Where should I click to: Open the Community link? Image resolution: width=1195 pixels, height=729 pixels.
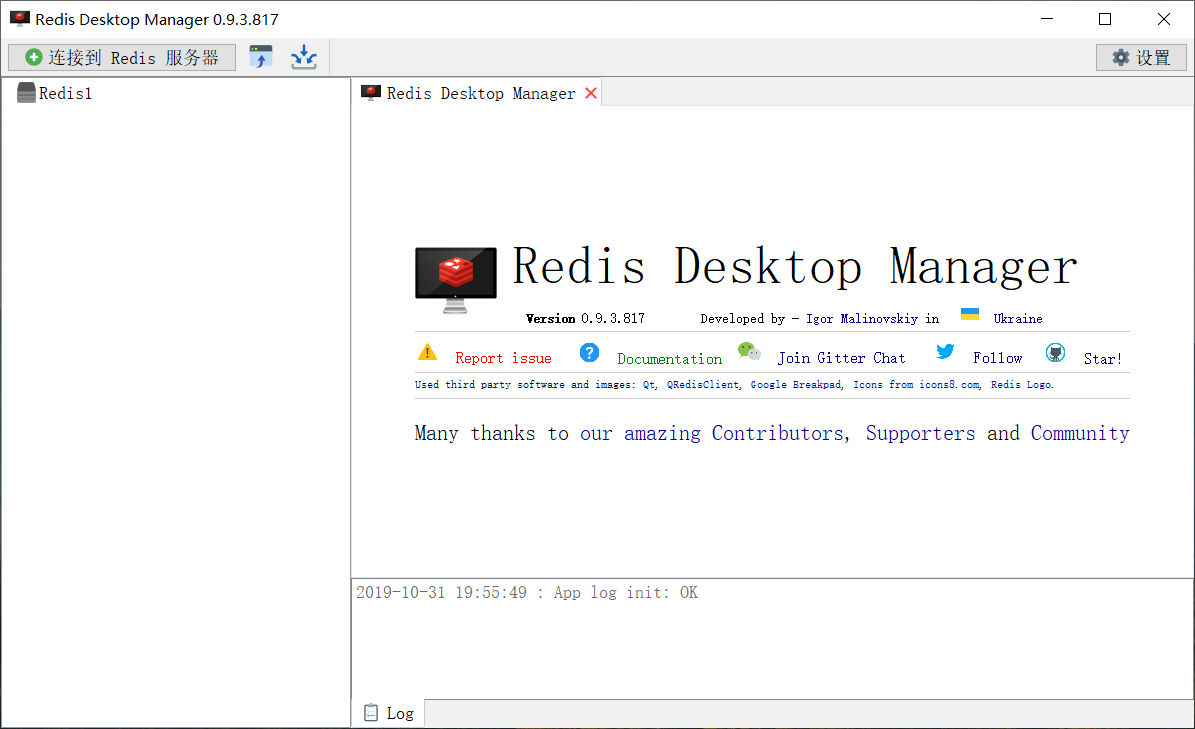pos(1080,433)
